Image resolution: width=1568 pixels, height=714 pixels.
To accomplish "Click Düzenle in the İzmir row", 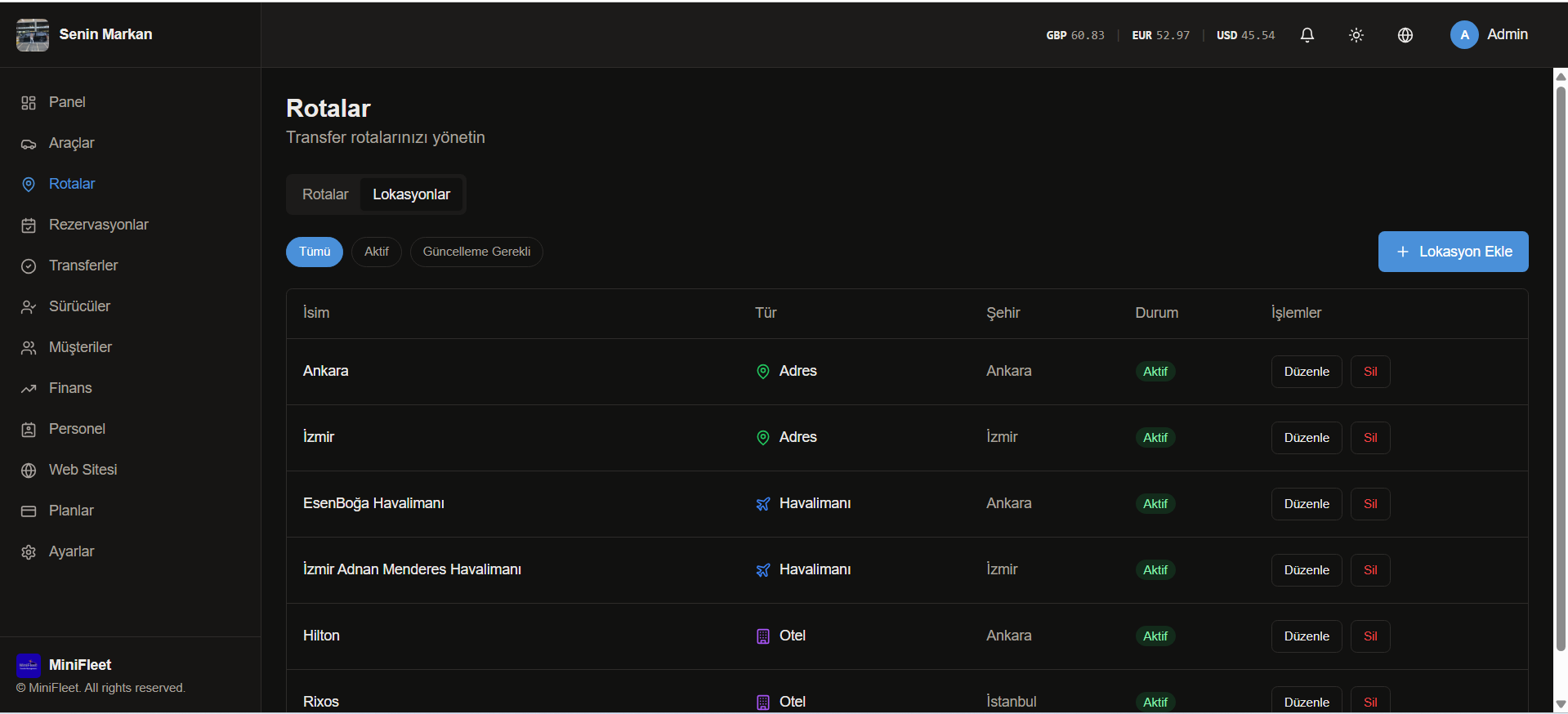I will click(x=1307, y=438).
